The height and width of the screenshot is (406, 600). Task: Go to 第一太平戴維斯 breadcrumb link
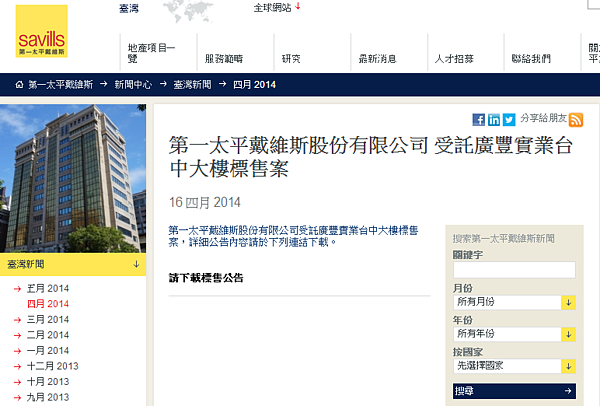(x=60, y=85)
